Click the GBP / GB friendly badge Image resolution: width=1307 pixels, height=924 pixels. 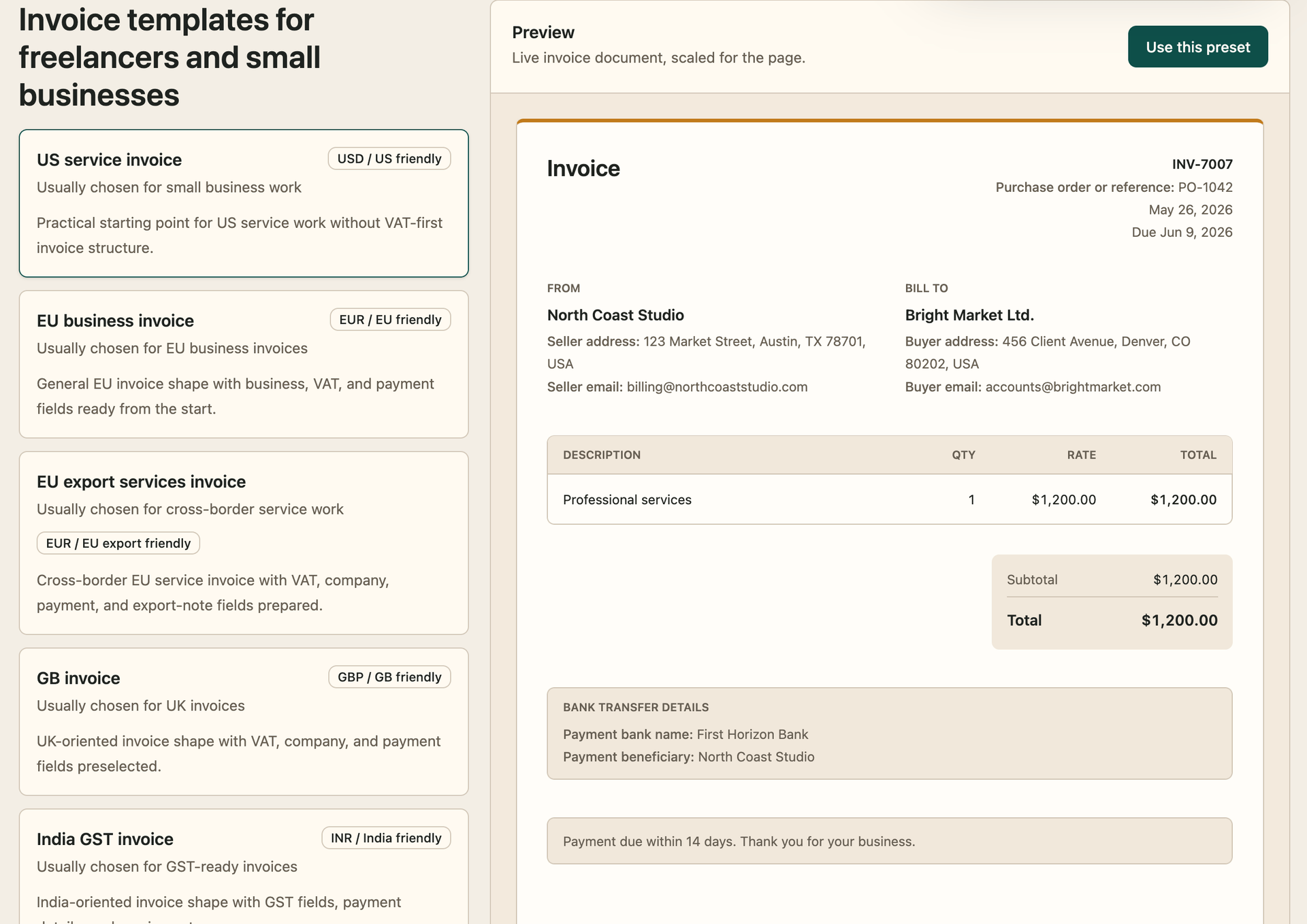coord(389,677)
